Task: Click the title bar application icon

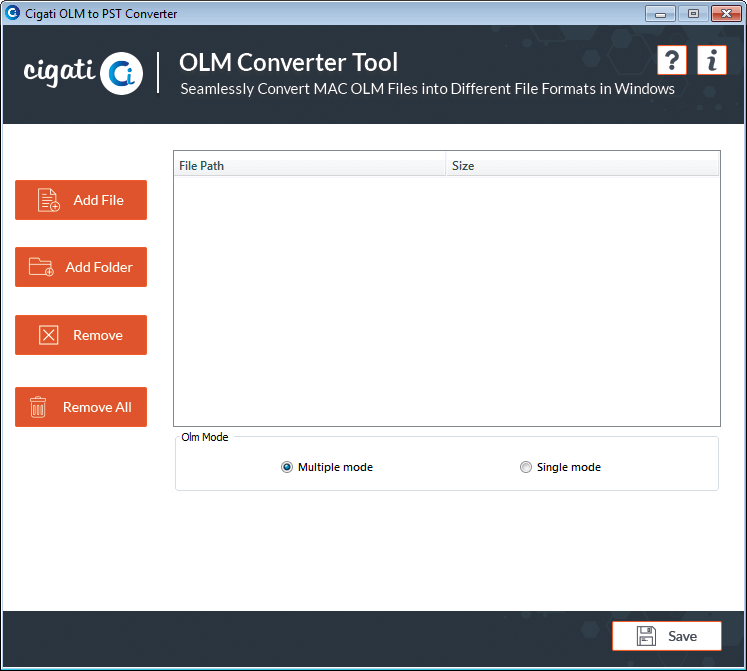Action: pyautogui.click(x=12, y=13)
